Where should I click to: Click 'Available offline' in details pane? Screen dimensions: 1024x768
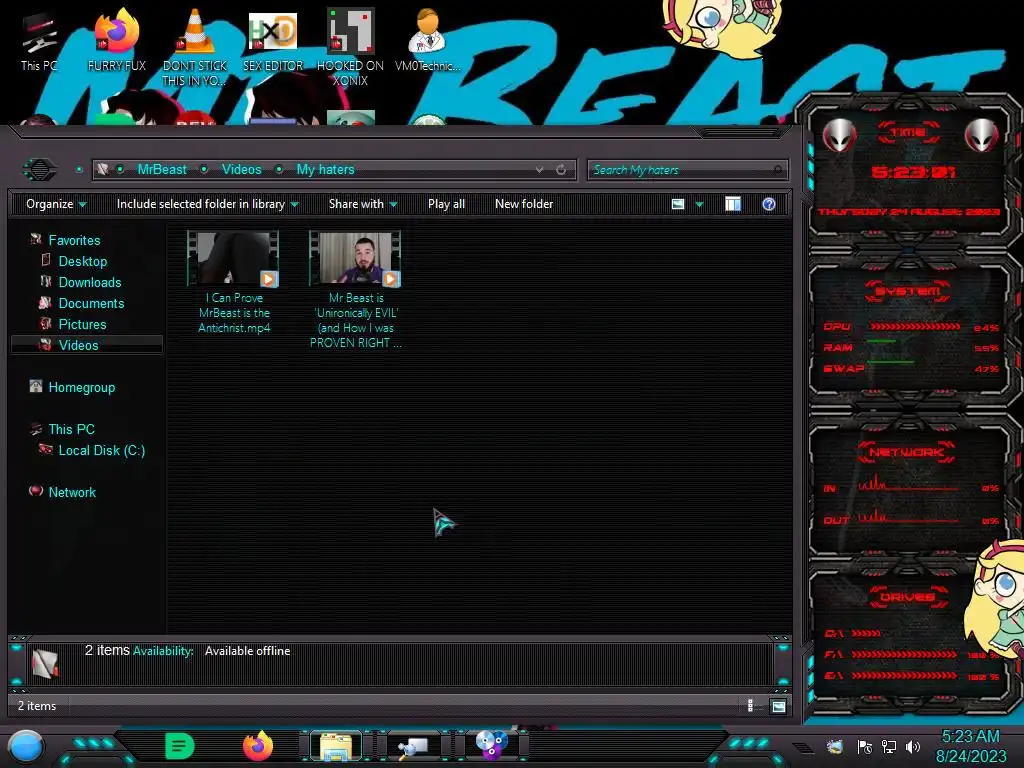point(248,651)
